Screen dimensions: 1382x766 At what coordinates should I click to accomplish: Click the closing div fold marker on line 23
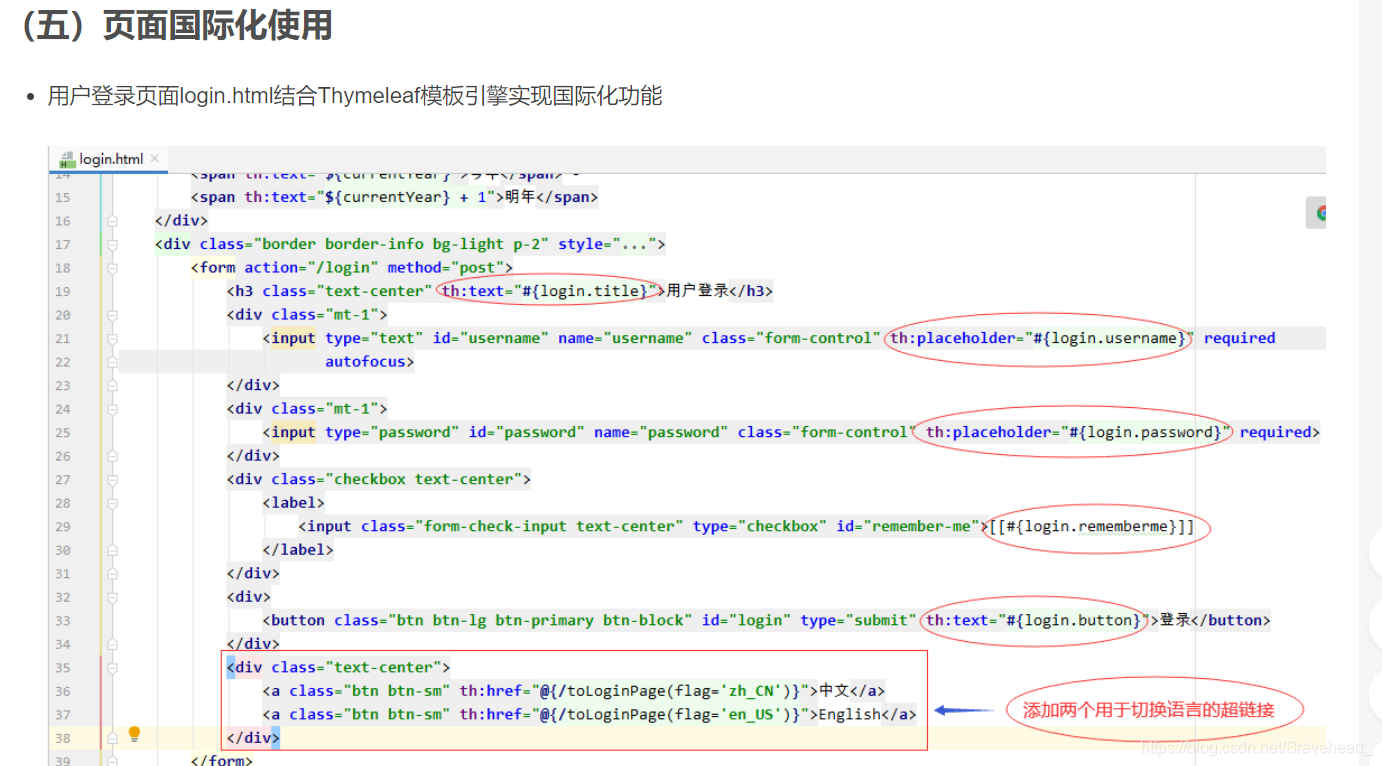(x=112, y=385)
